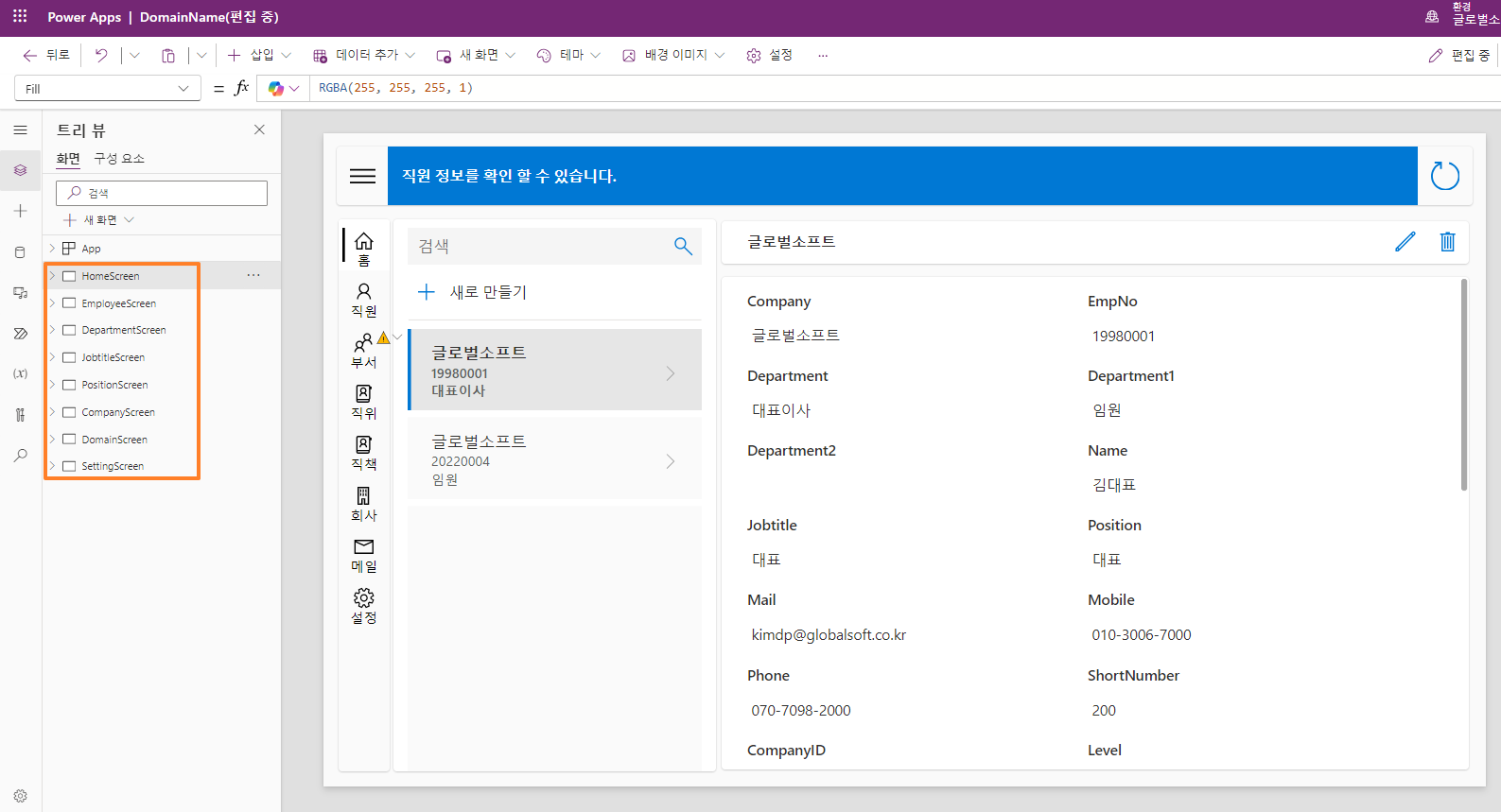Close the 트리 뷰 panel
The image size is (1501, 812).
click(x=259, y=130)
